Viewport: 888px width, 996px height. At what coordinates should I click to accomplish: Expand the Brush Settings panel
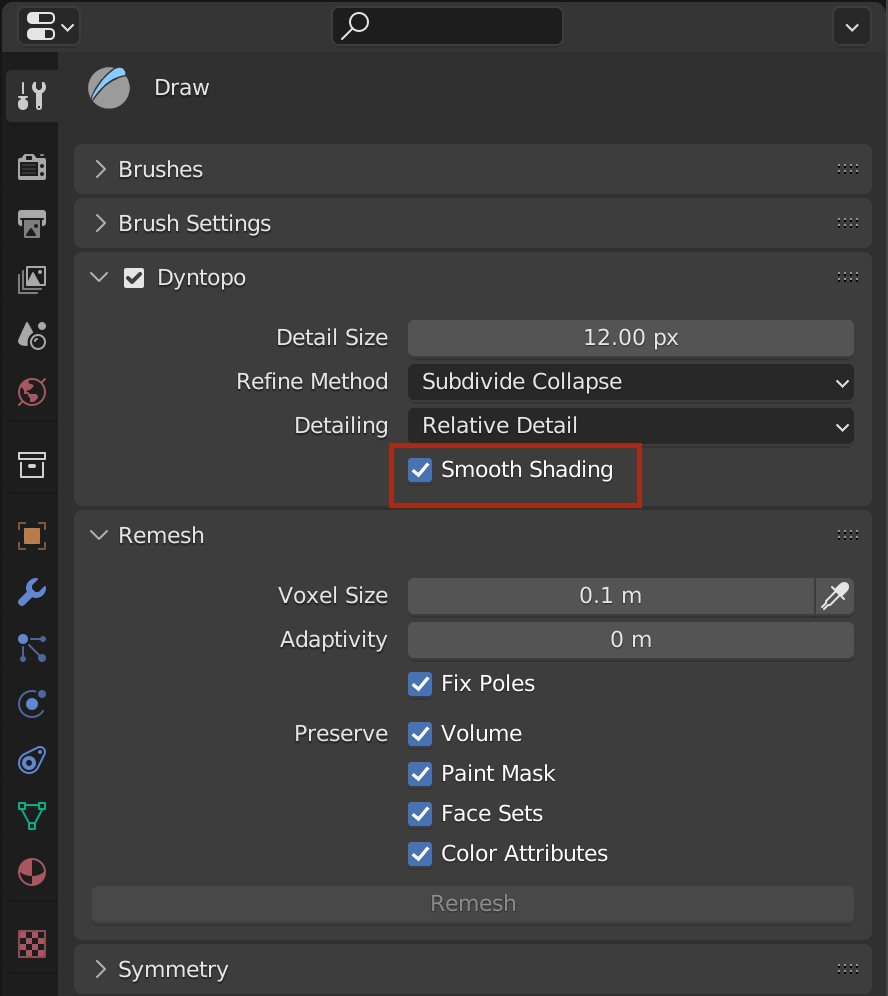point(194,224)
